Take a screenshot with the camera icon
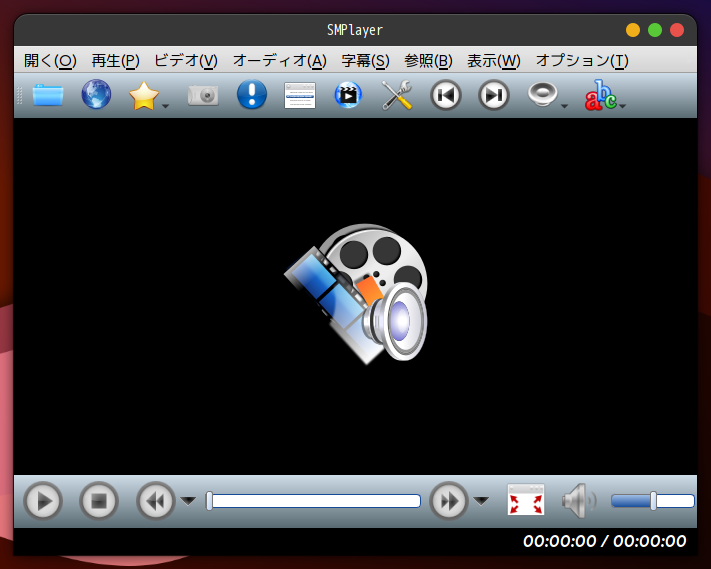Viewport: 711px width, 569px height. coord(203,95)
